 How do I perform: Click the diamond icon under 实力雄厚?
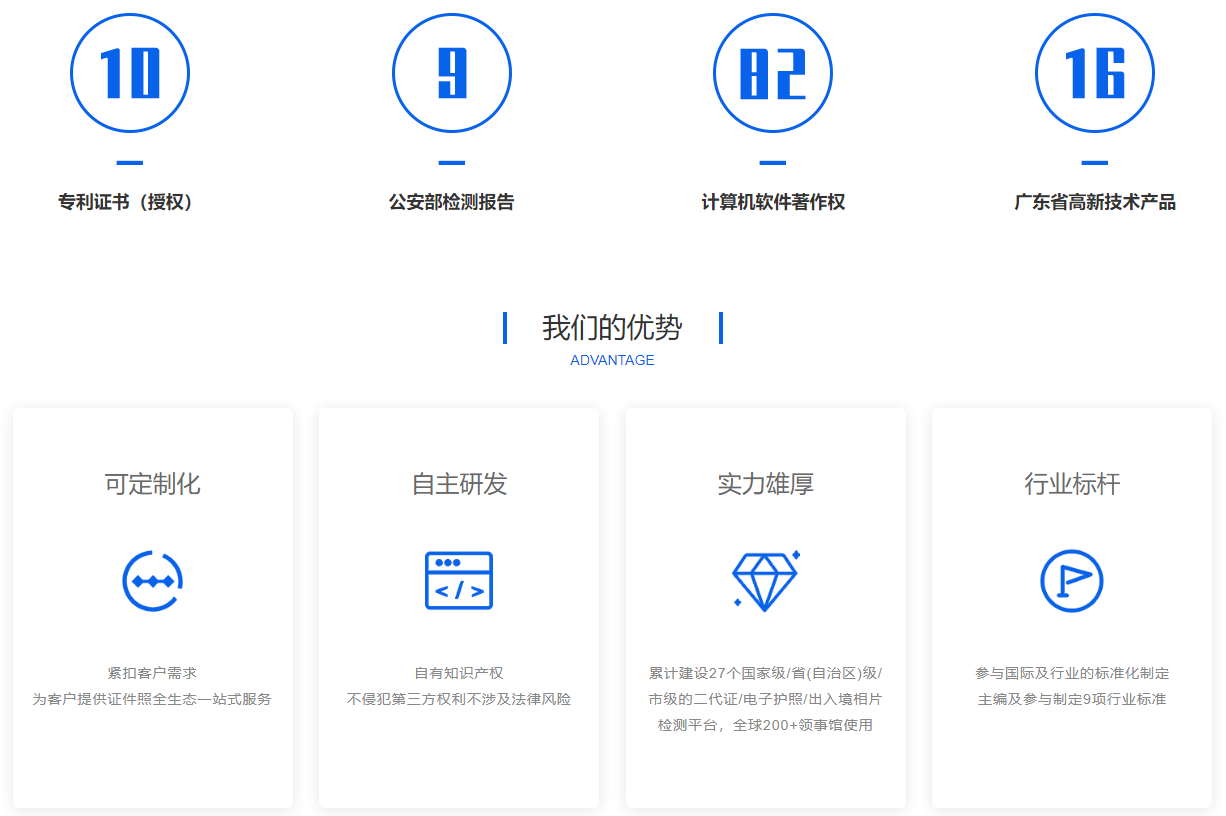[x=765, y=580]
